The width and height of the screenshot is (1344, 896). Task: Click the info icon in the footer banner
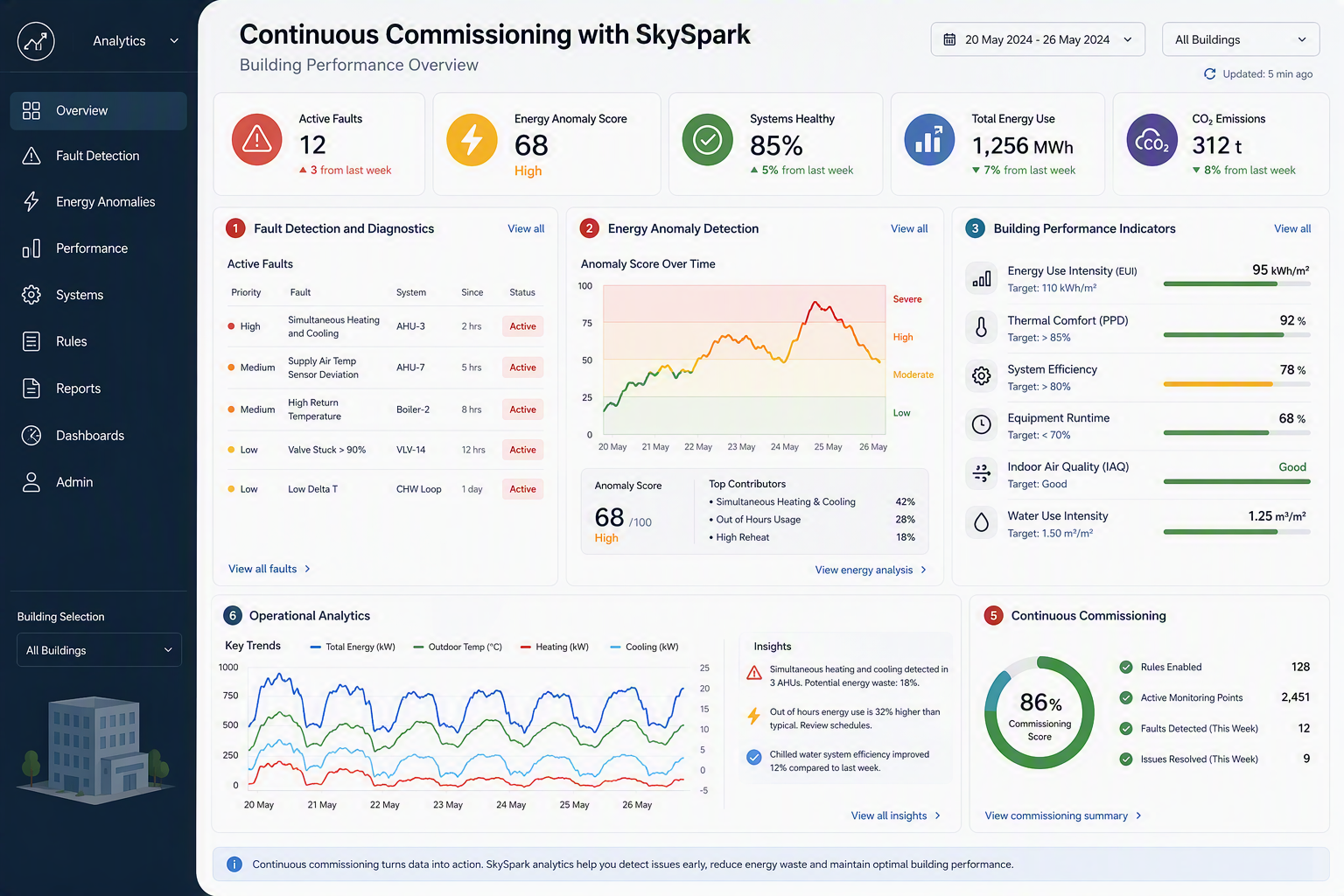pyautogui.click(x=234, y=864)
